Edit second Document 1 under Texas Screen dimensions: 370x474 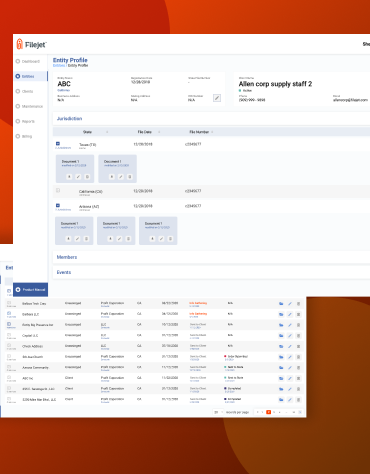click(121, 177)
